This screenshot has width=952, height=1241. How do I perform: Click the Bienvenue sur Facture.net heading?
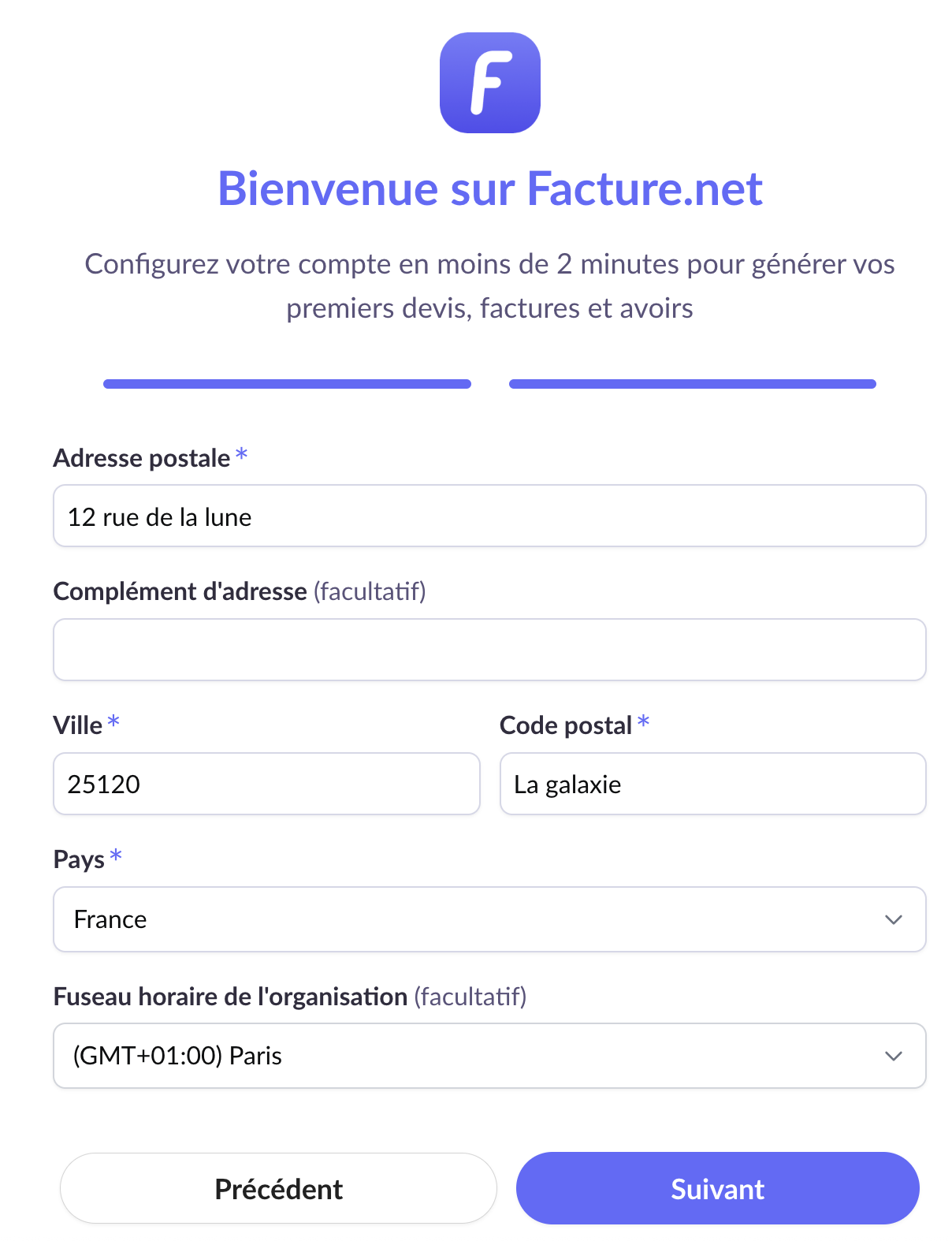489,189
